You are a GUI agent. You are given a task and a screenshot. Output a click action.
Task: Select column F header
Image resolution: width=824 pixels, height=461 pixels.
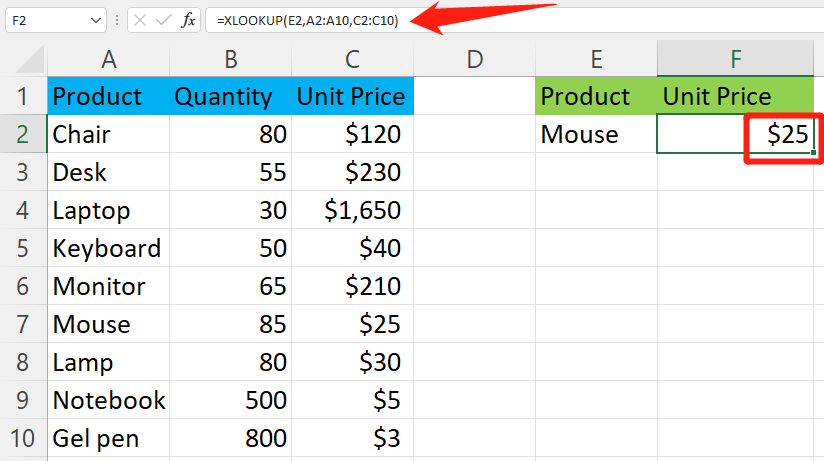736,60
